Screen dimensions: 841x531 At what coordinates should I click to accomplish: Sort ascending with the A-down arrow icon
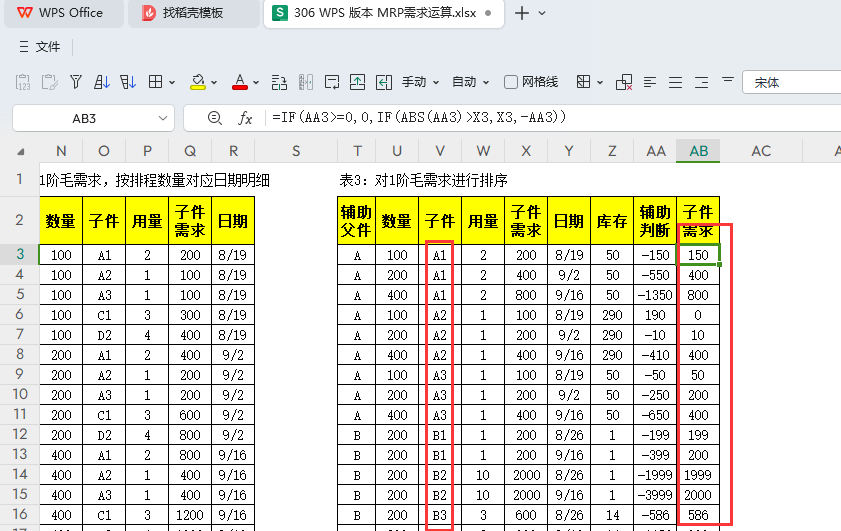tap(101, 82)
